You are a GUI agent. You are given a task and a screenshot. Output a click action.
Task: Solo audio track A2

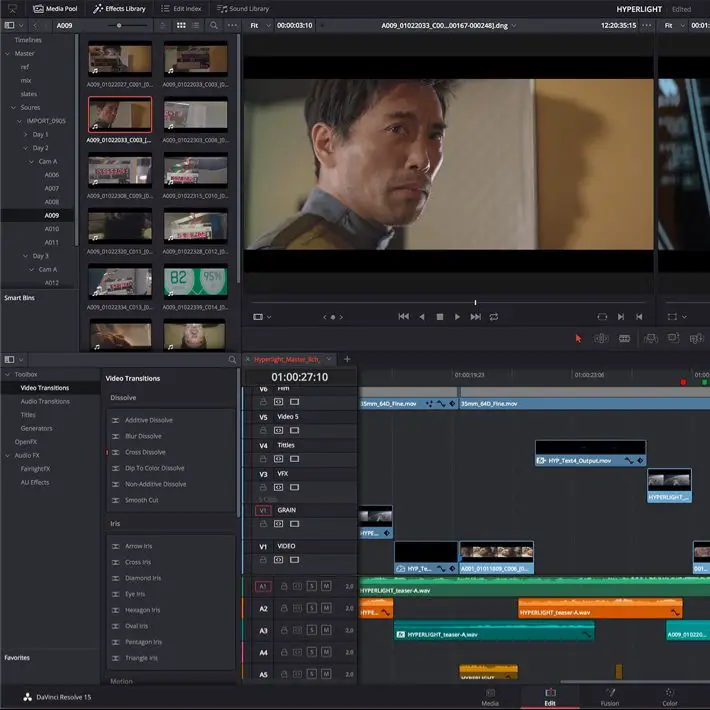click(x=312, y=608)
